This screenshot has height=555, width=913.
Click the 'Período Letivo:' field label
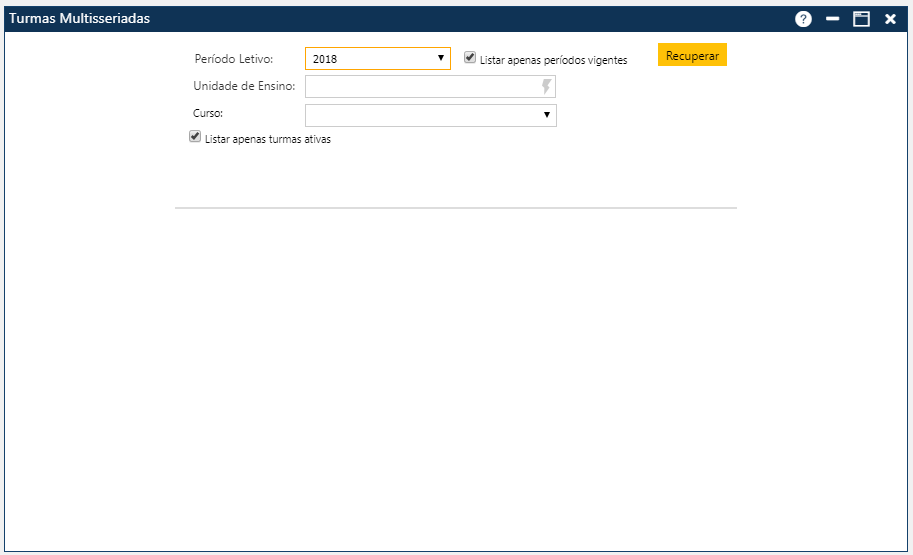(x=233, y=59)
